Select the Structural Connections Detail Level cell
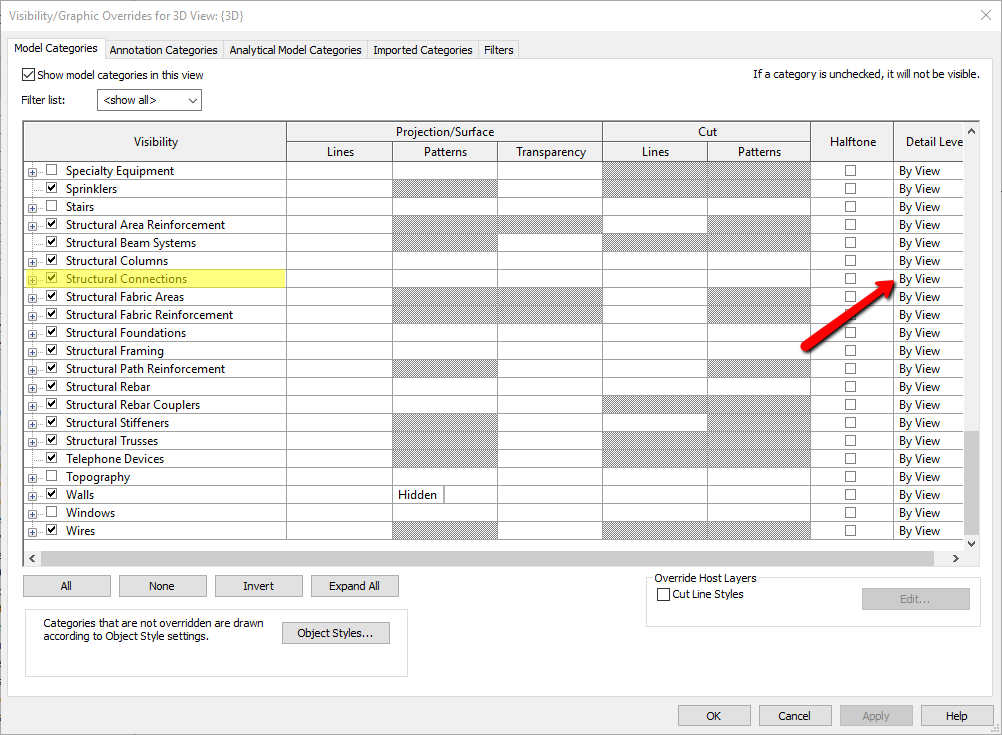The width and height of the screenshot is (1002, 735). click(929, 279)
